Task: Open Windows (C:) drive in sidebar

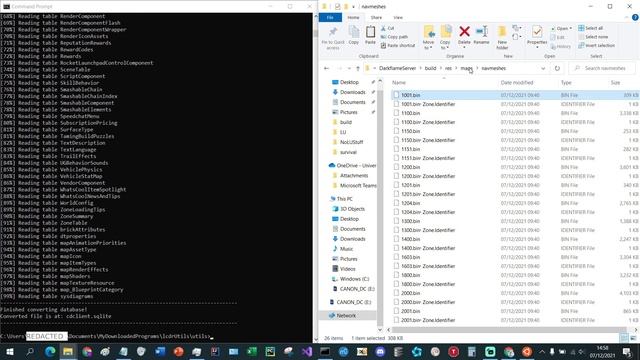Action: tap(354, 279)
